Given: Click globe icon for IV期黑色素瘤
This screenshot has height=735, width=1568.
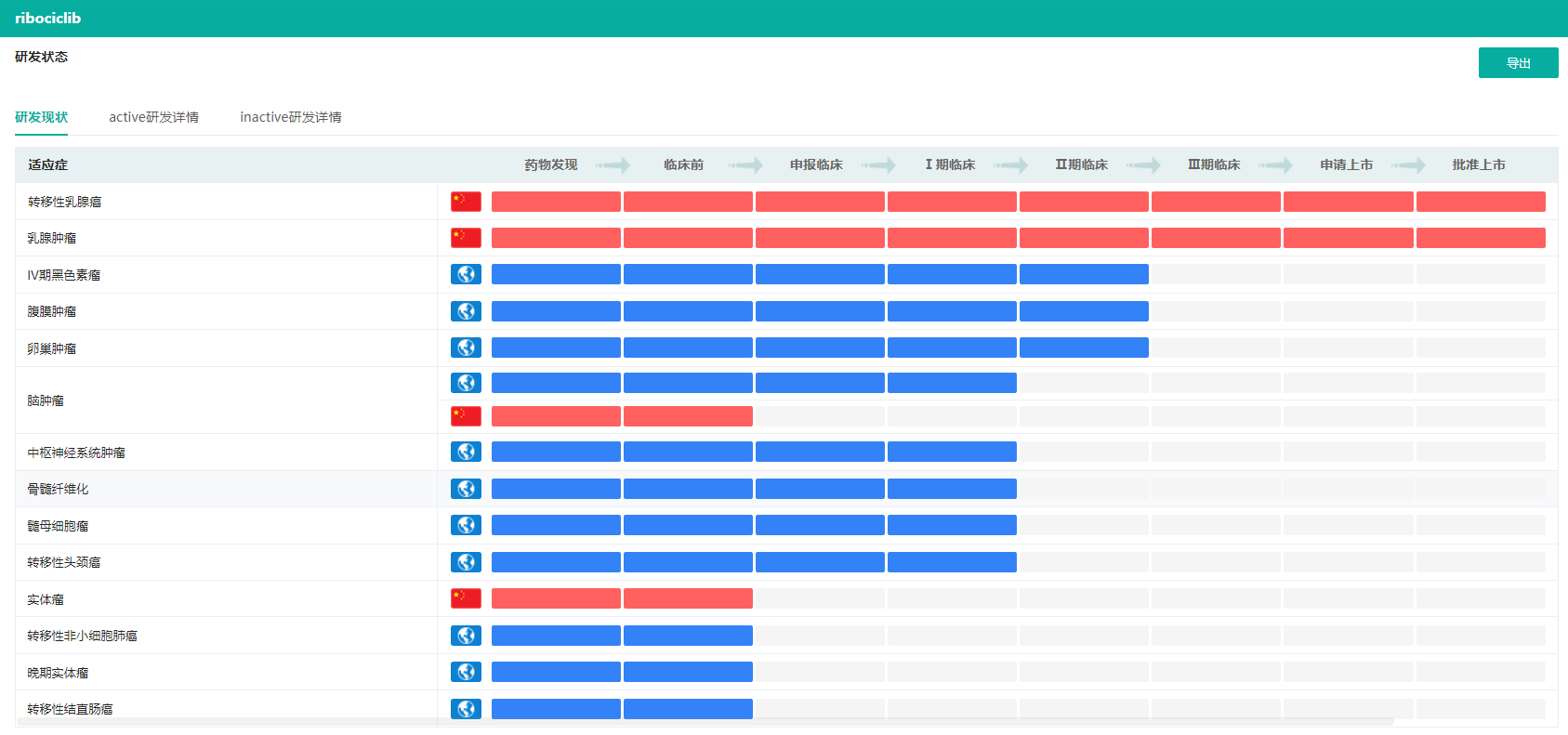Looking at the screenshot, I should [466, 274].
